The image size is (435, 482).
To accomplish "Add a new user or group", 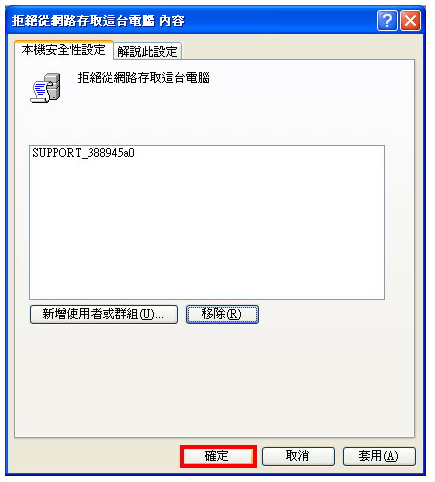I will [104, 314].
